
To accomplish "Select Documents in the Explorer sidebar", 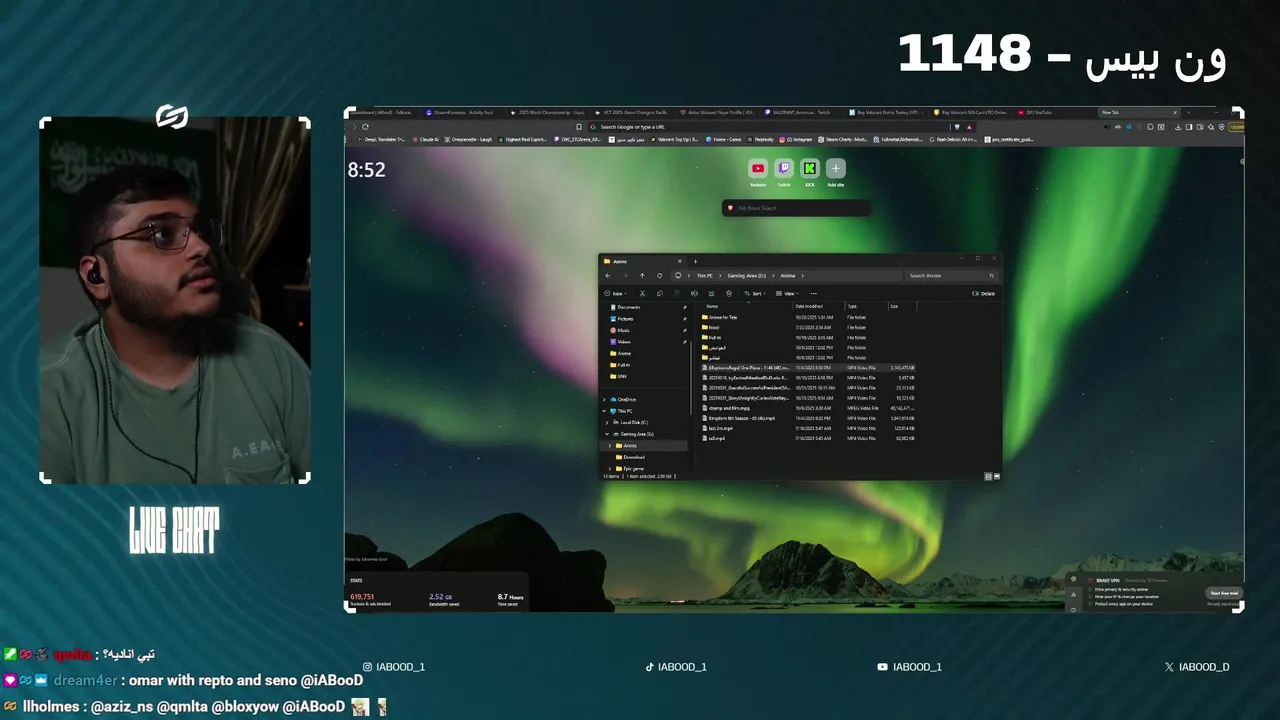I will 629,307.
